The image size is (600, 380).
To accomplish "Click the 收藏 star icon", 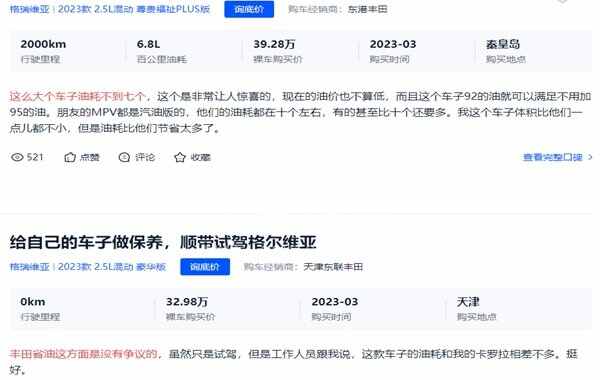I will [x=179, y=157].
